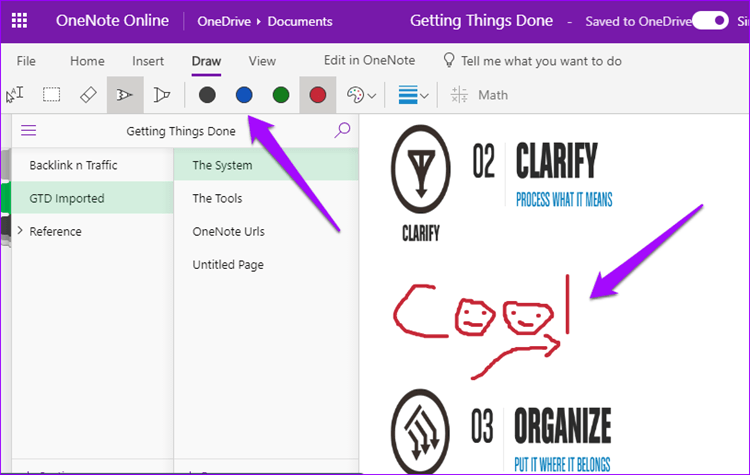Open the Documents breadcrumb link
The image size is (750, 475).
300,22
